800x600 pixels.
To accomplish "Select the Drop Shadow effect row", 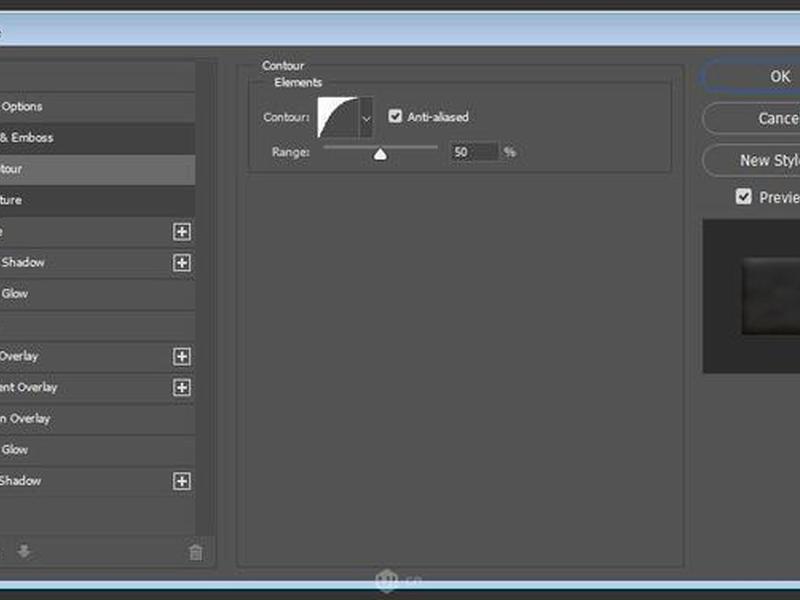I will pos(97,481).
